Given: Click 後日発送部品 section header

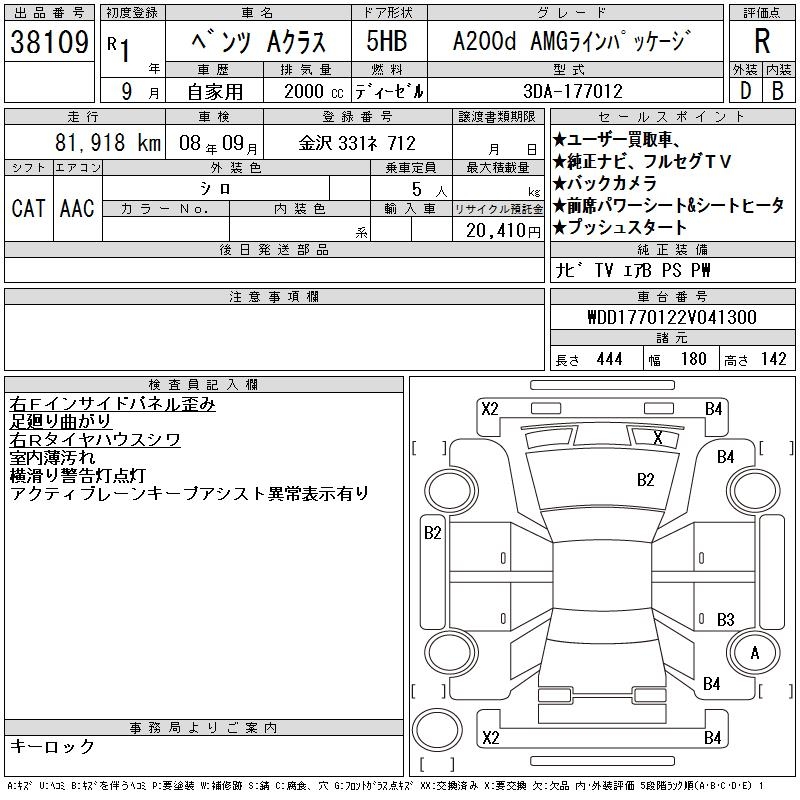Looking at the screenshot, I should click(x=274, y=249).
